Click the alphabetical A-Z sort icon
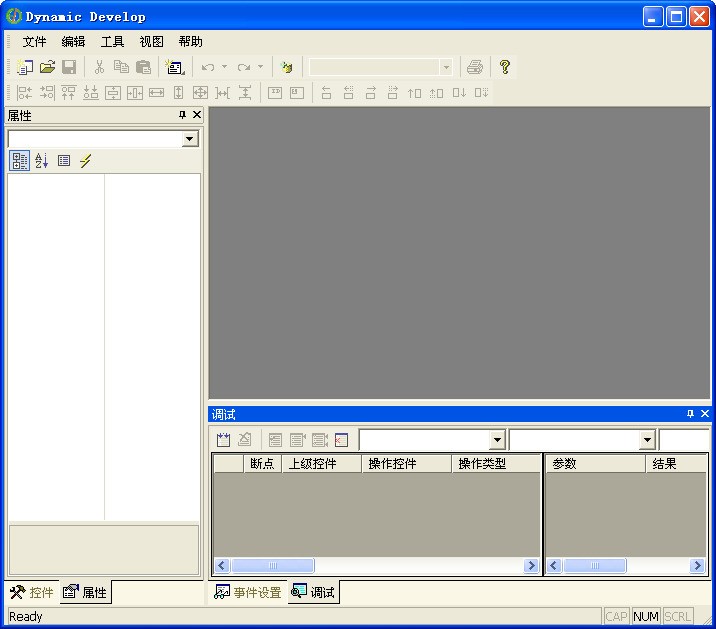Viewport: 716px width, 629px height. [42, 161]
